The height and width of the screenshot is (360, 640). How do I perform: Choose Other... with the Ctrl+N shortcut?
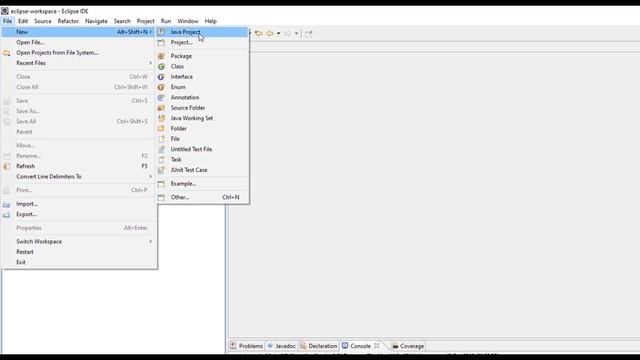202,197
